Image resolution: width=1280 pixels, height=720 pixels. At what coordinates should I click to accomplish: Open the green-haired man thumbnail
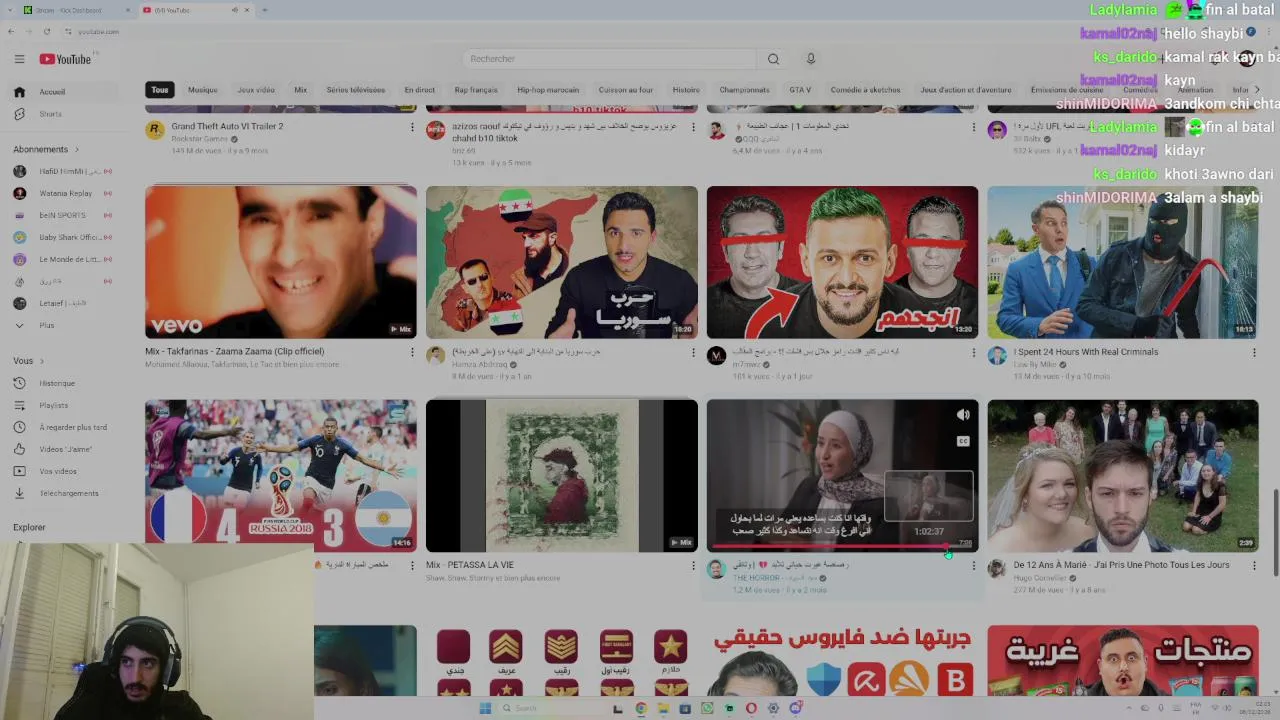point(842,262)
